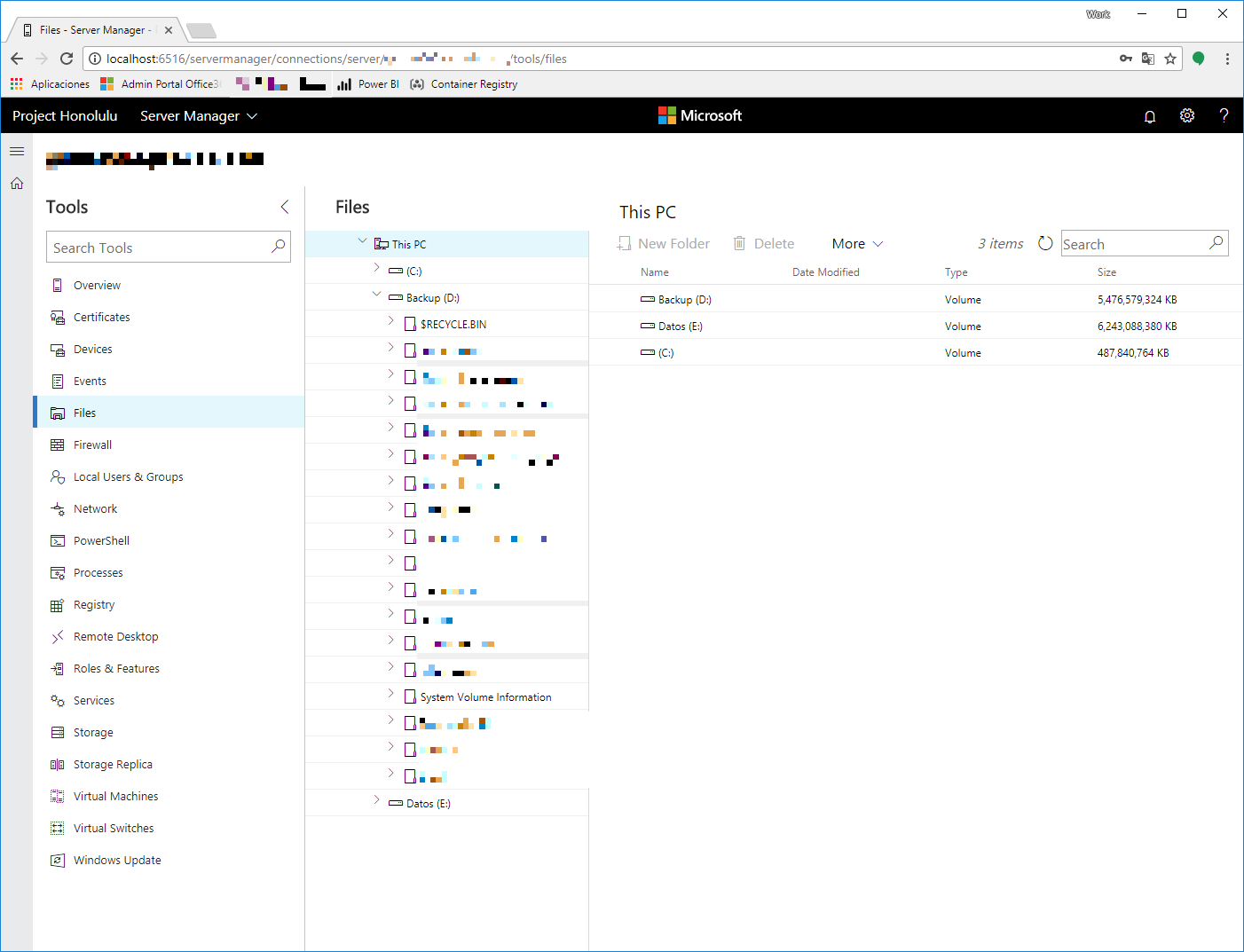The height and width of the screenshot is (952, 1244).
Task: Open the More dropdown menu
Action: [x=857, y=244]
